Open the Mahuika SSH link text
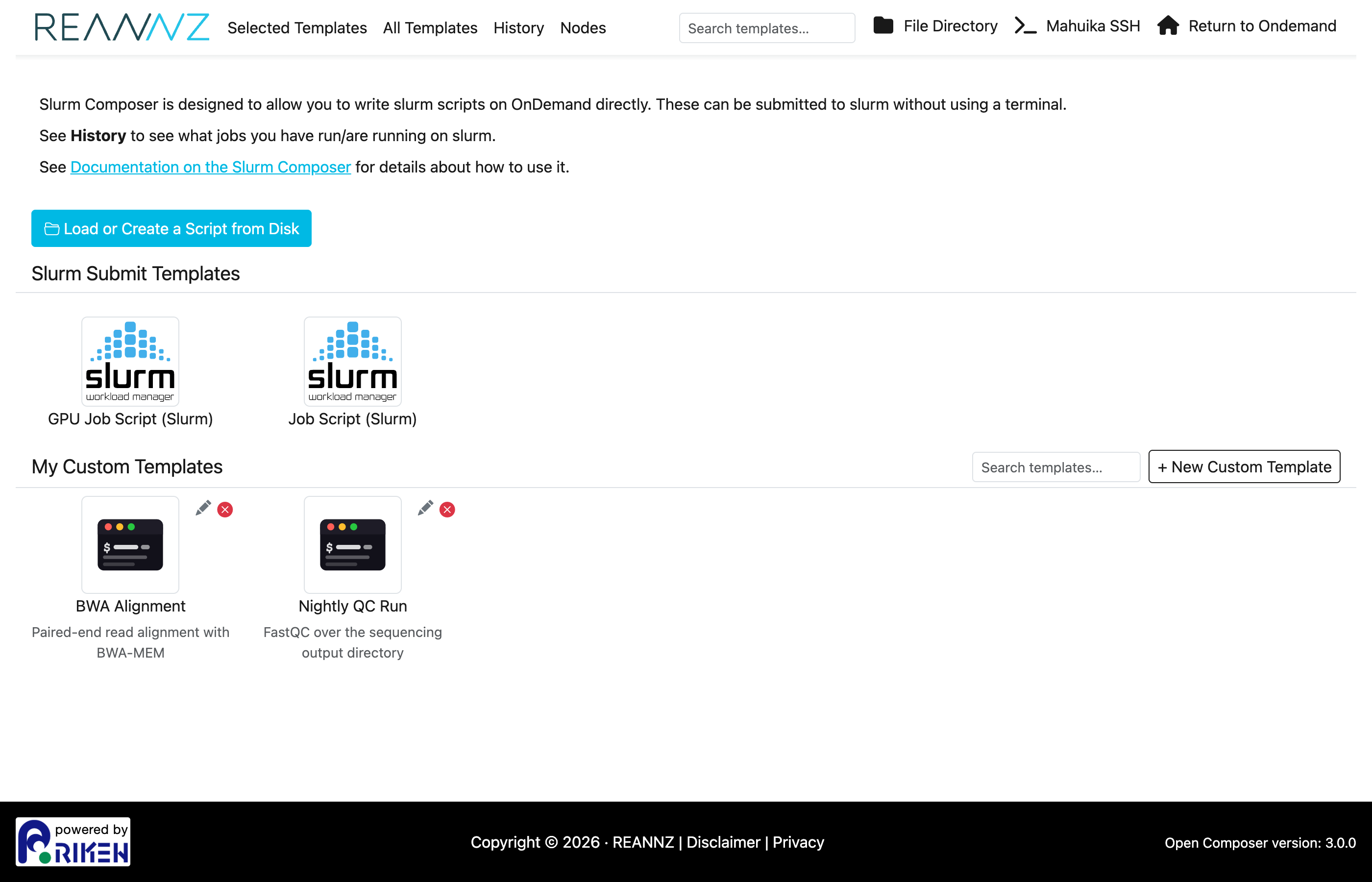 pyautogui.click(x=1093, y=26)
